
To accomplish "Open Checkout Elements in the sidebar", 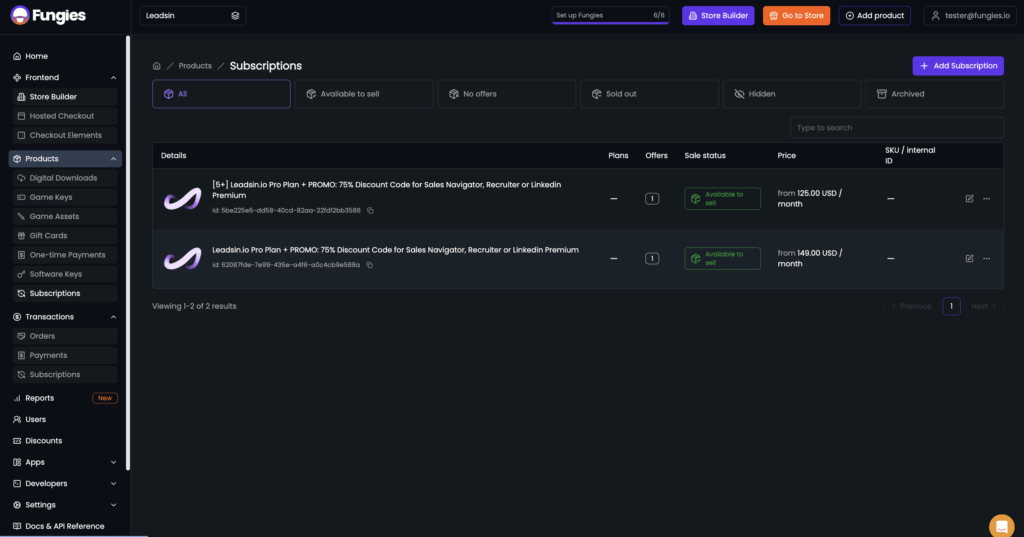I will (x=64, y=135).
